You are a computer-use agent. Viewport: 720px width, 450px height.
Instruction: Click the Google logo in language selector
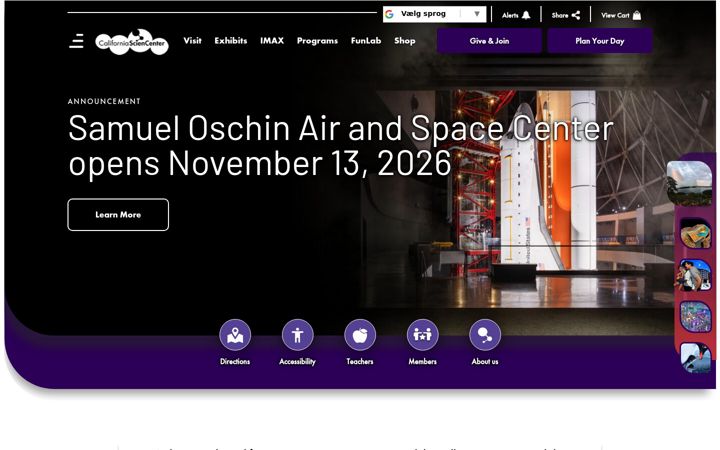click(389, 14)
